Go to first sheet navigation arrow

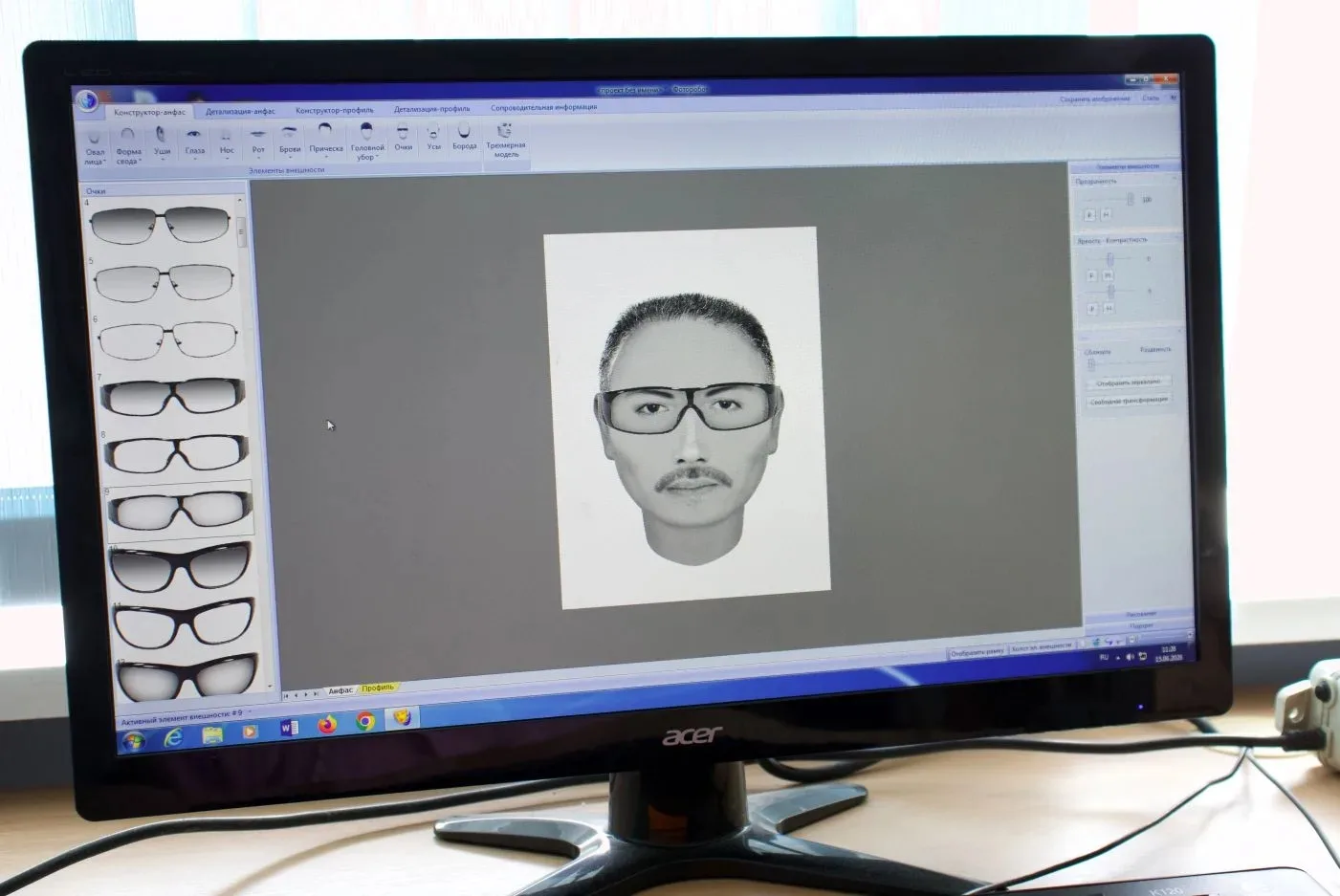click(x=286, y=695)
